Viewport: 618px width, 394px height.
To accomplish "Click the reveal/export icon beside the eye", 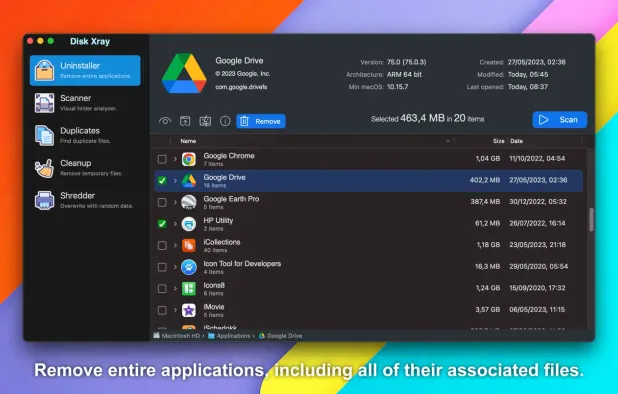I will click(185, 121).
